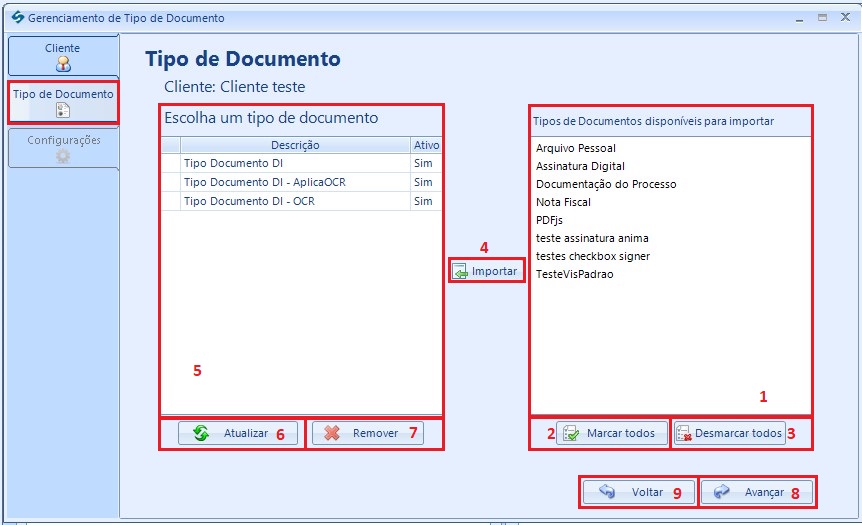Click the Atualizar button
Viewport: 862px width, 525px height.
pyautogui.click(x=237, y=433)
